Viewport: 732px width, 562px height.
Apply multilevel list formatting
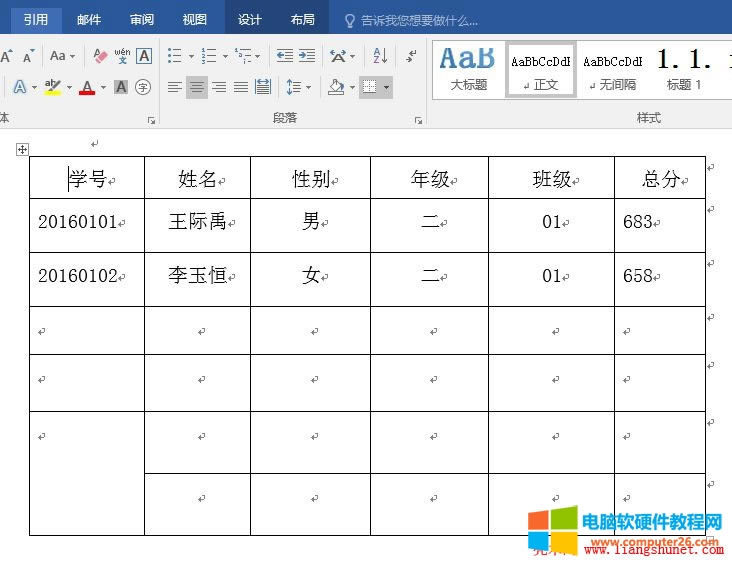[x=243, y=56]
